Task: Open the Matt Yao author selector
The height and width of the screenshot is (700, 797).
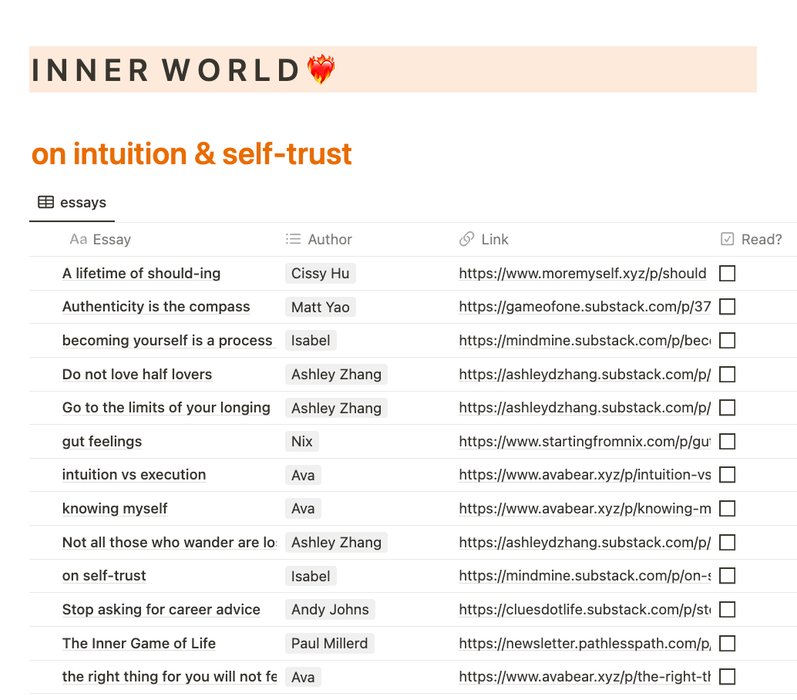Action: tap(320, 307)
